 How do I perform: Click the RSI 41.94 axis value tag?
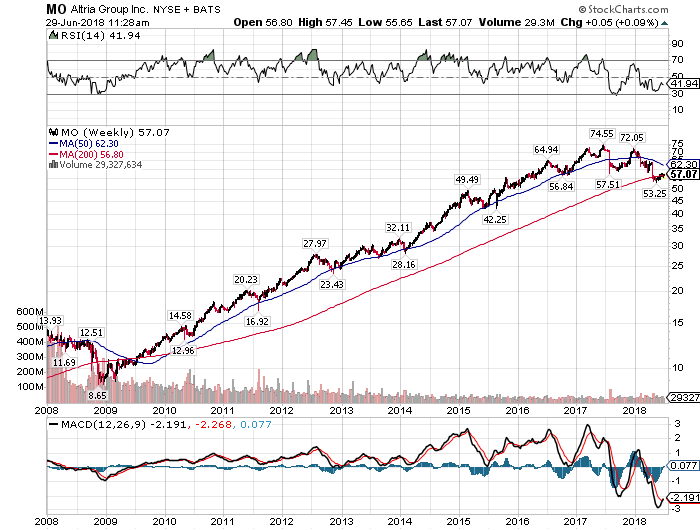(684, 83)
